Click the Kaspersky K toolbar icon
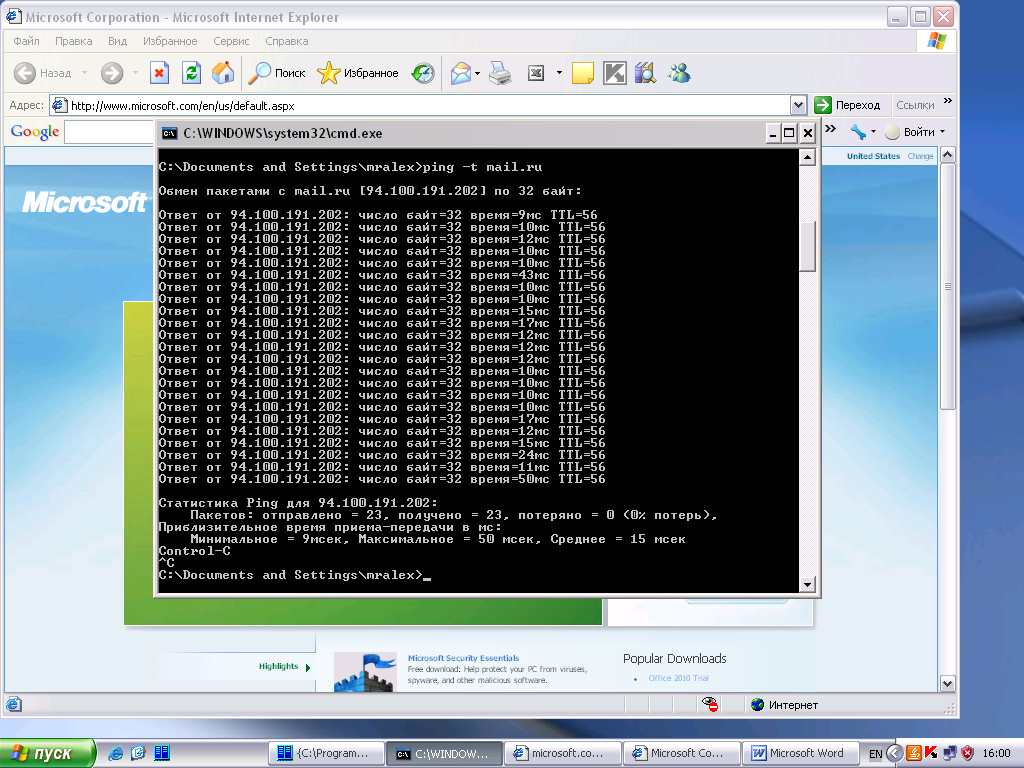Image resolution: width=1024 pixels, height=768 pixels. pyautogui.click(x=615, y=73)
